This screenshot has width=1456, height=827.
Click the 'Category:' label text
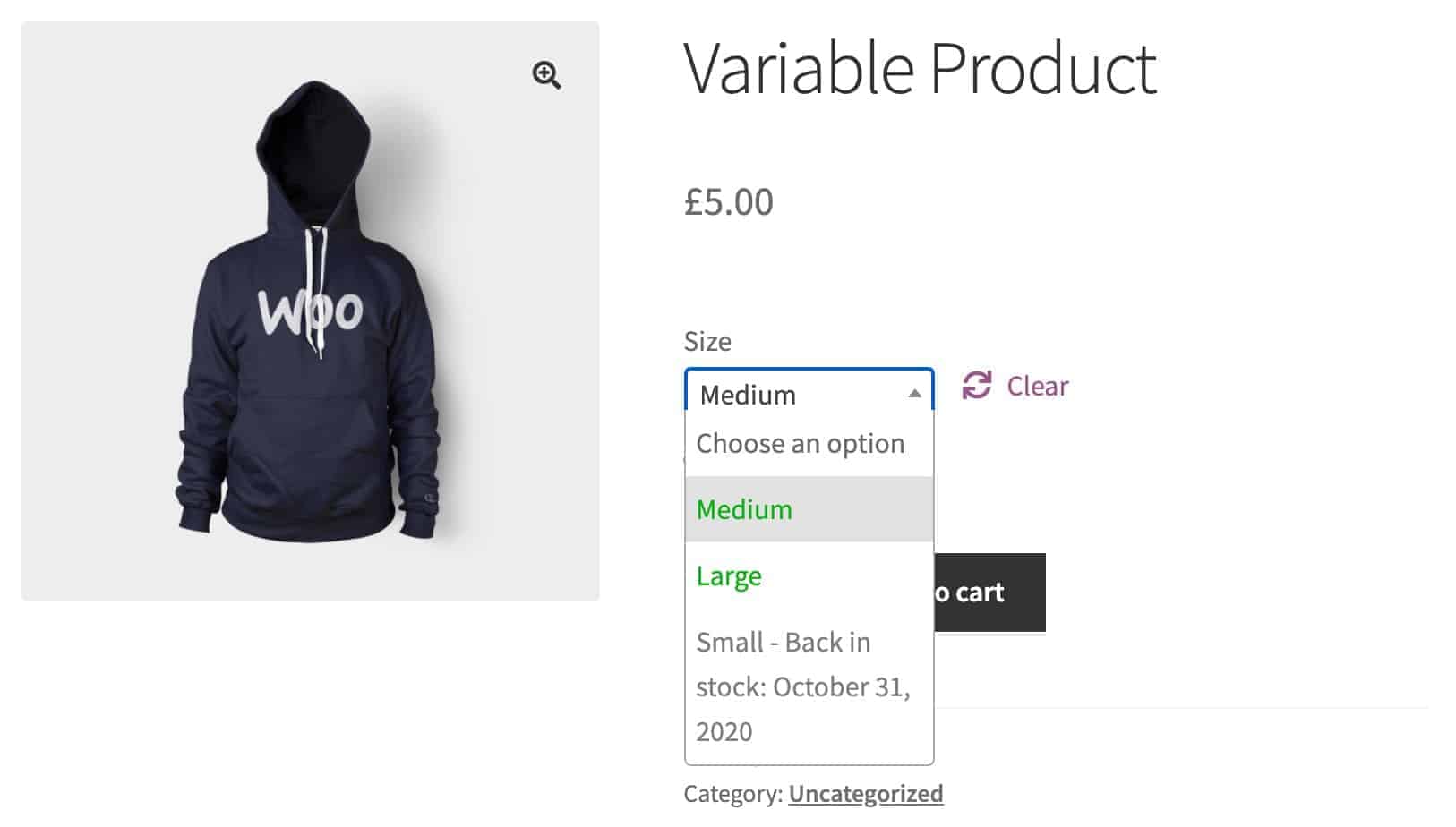(x=733, y=794)
